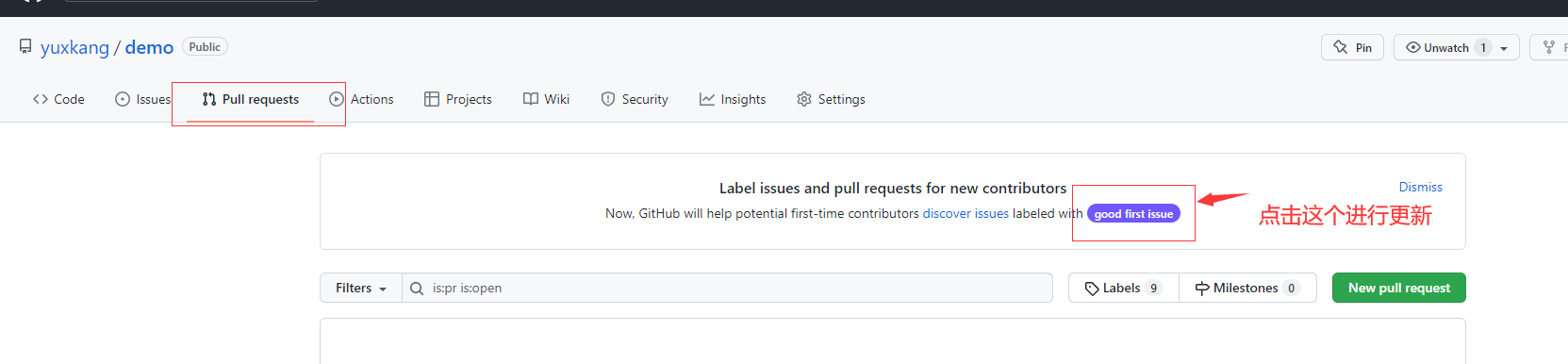This screenshot has height=364, width=1568.
Task: Click the good first issue label
Action: click(x=1133, y=214)
